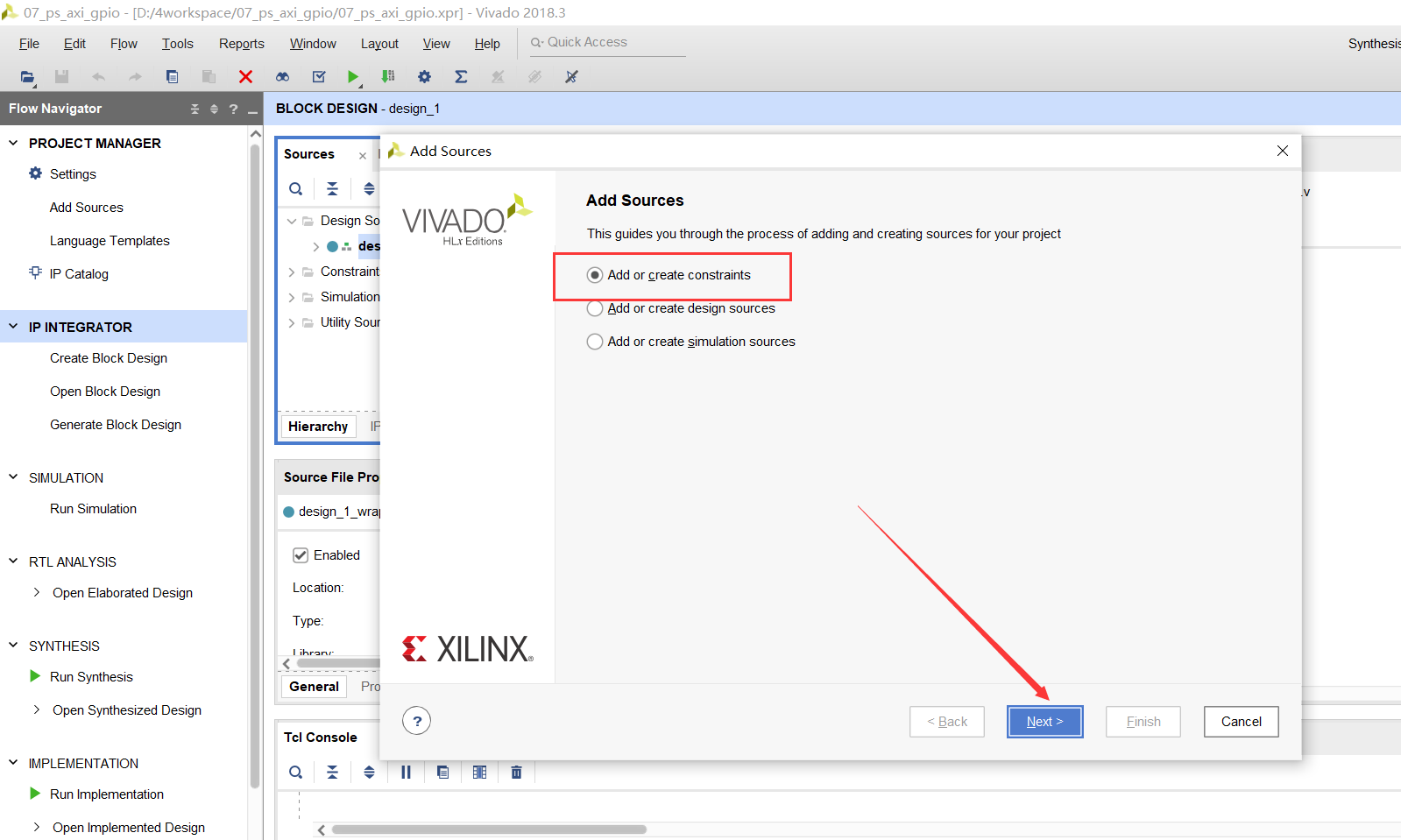Open the File menu
The width and height of the screenshot is (1401, 840).
(x=29, y=44)
